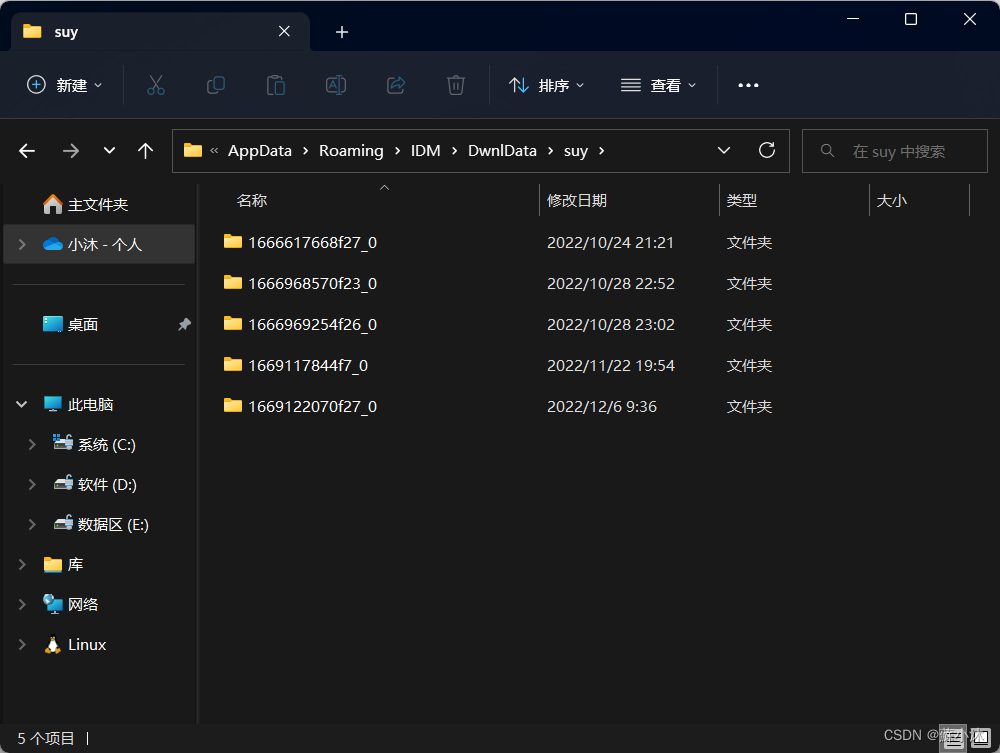The image size is (1000, 753).
Task: Open the 1666617668f27_0 folder icon
Action: click(233, 242)
